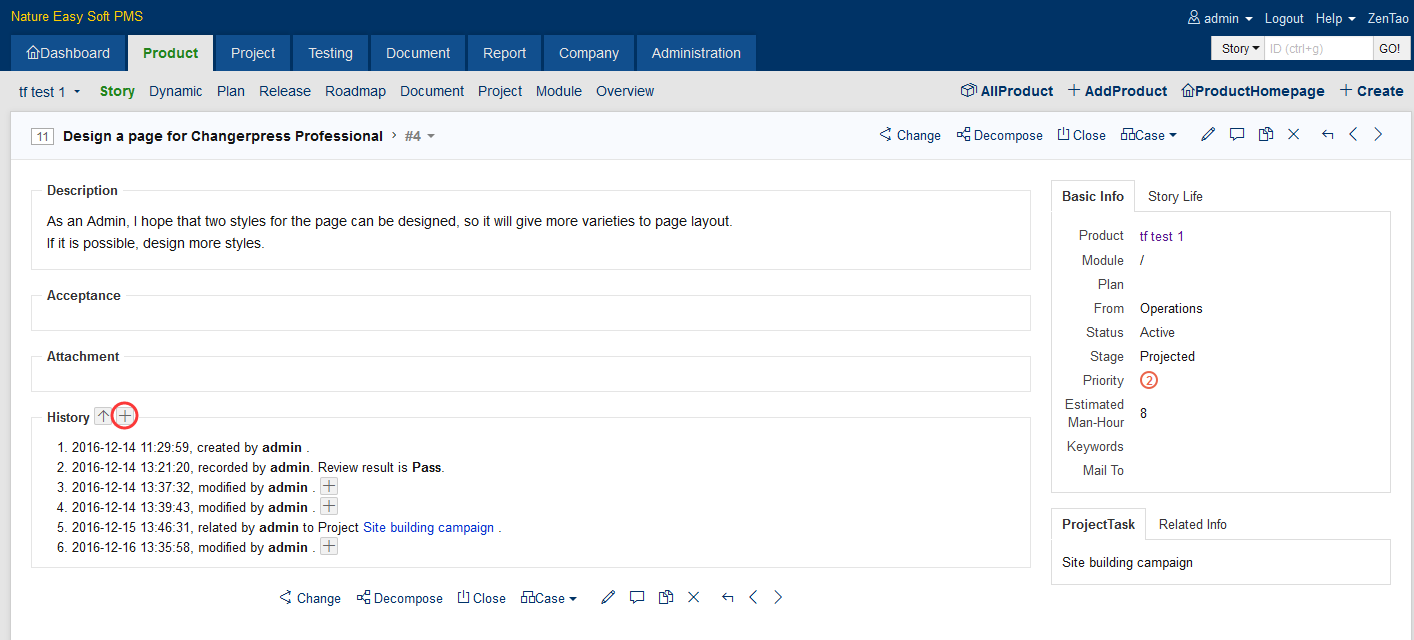Click the delete X icon in top toolbar
Viewport: 1414px width, 640px height.
point(1293,135)
